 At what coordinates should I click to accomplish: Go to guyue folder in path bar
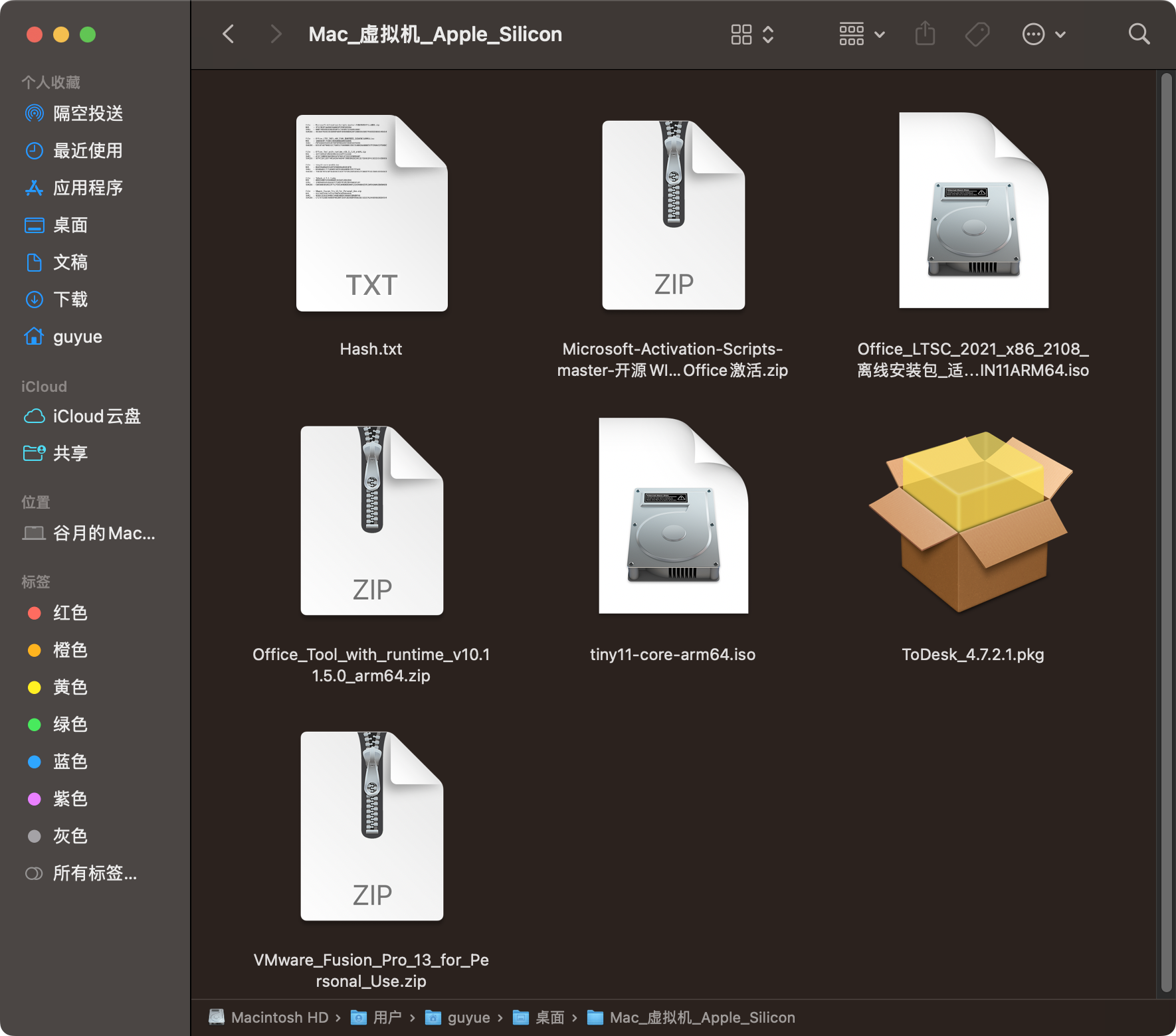[458, 1017]
